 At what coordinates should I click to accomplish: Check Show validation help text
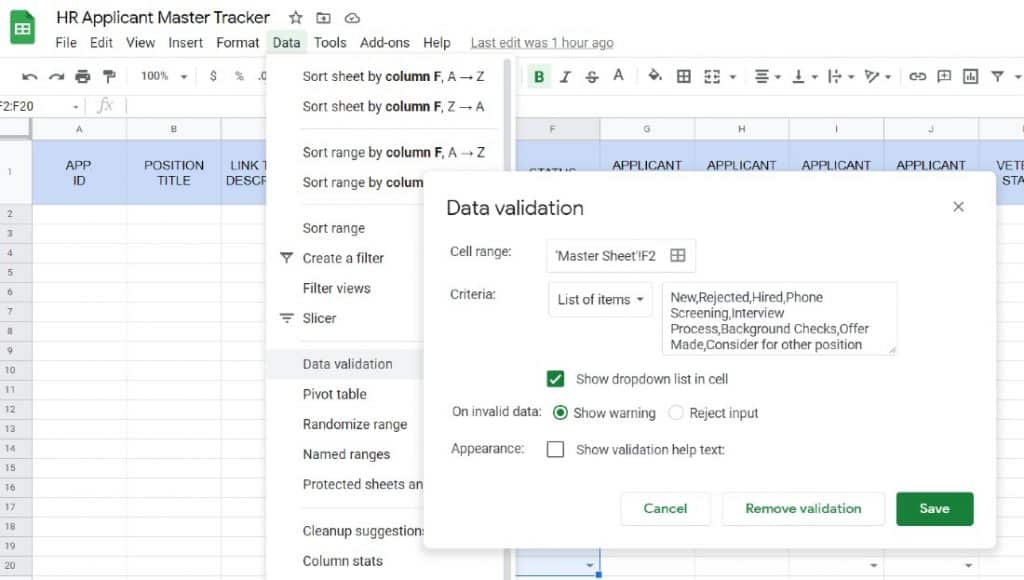[556, 449]
